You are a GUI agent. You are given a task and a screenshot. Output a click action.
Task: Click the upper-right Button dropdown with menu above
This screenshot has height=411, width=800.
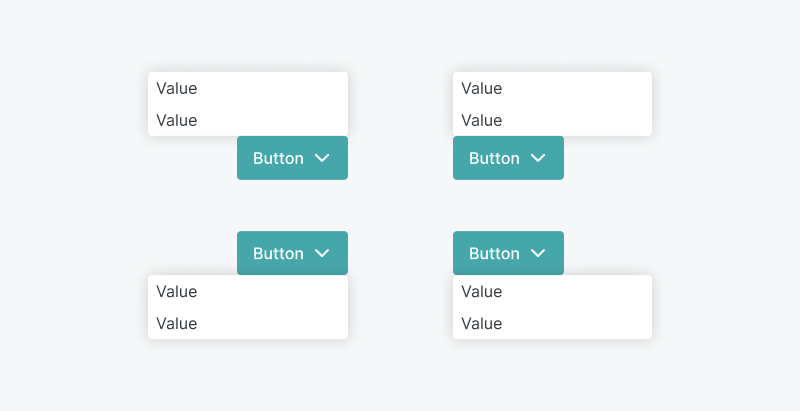click(508, 158)
